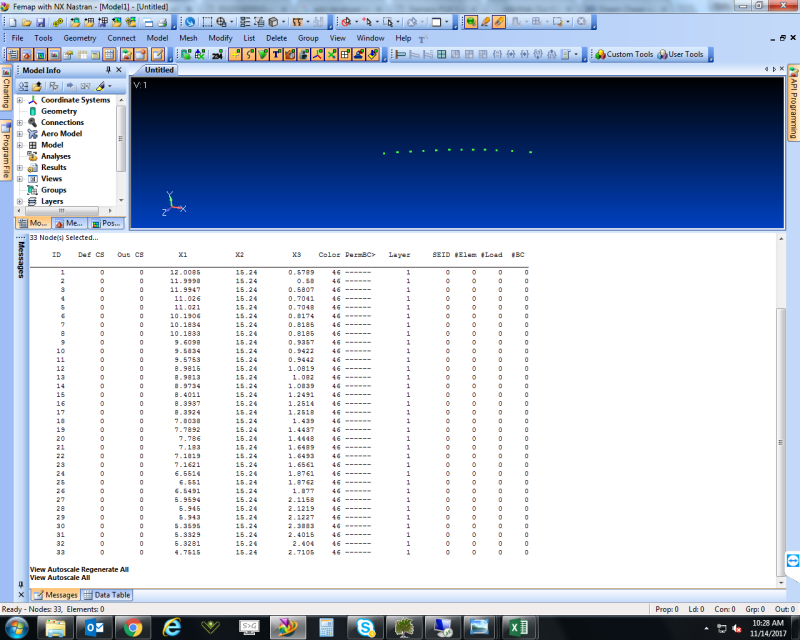The width and height of the screenshot is (800, 640).
Task: Open the zoom tool dropdown arrow
Action: tap(232, 22)
